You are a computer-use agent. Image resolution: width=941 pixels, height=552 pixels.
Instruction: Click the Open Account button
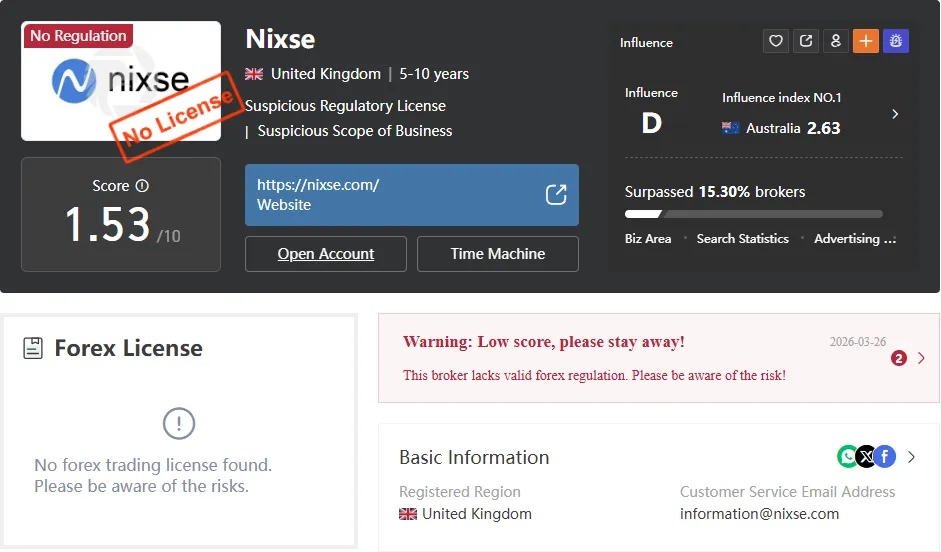click(x=326, y=254)
